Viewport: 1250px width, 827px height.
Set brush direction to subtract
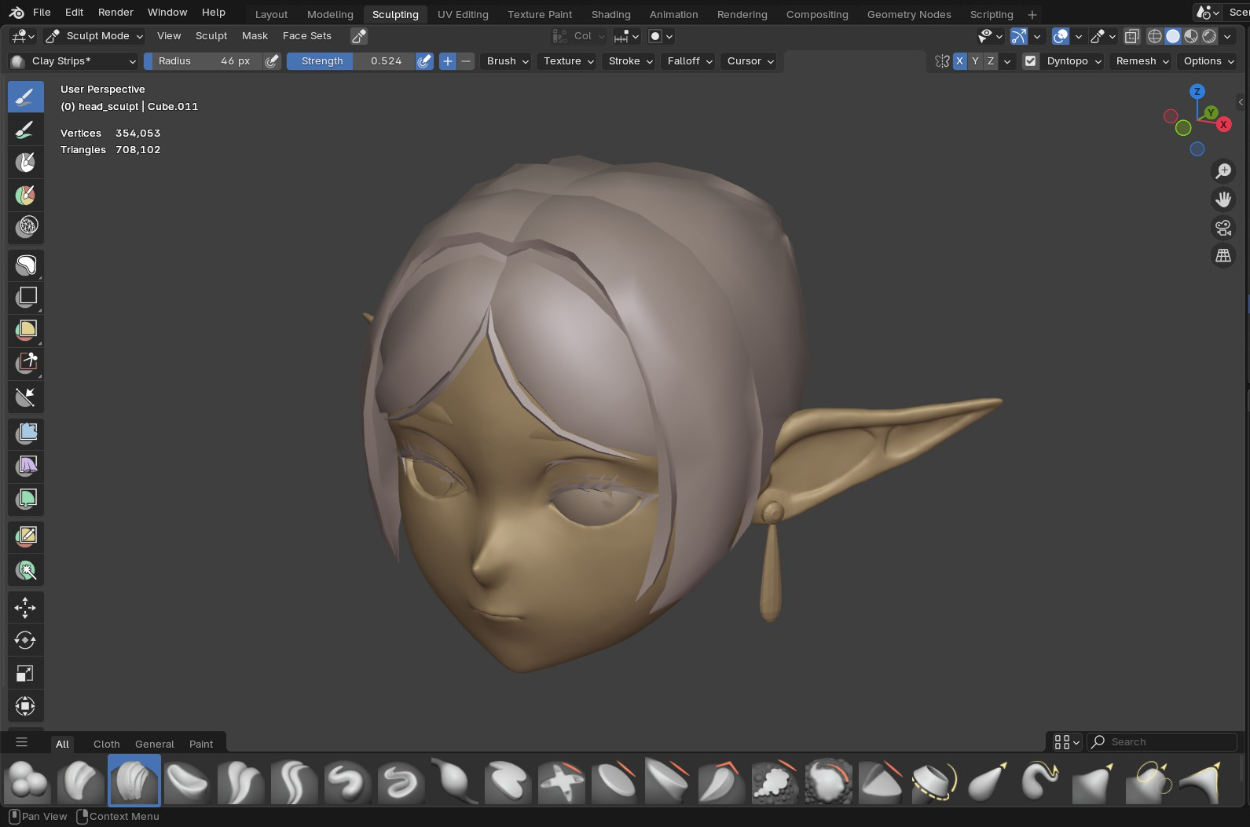(466, 61)
